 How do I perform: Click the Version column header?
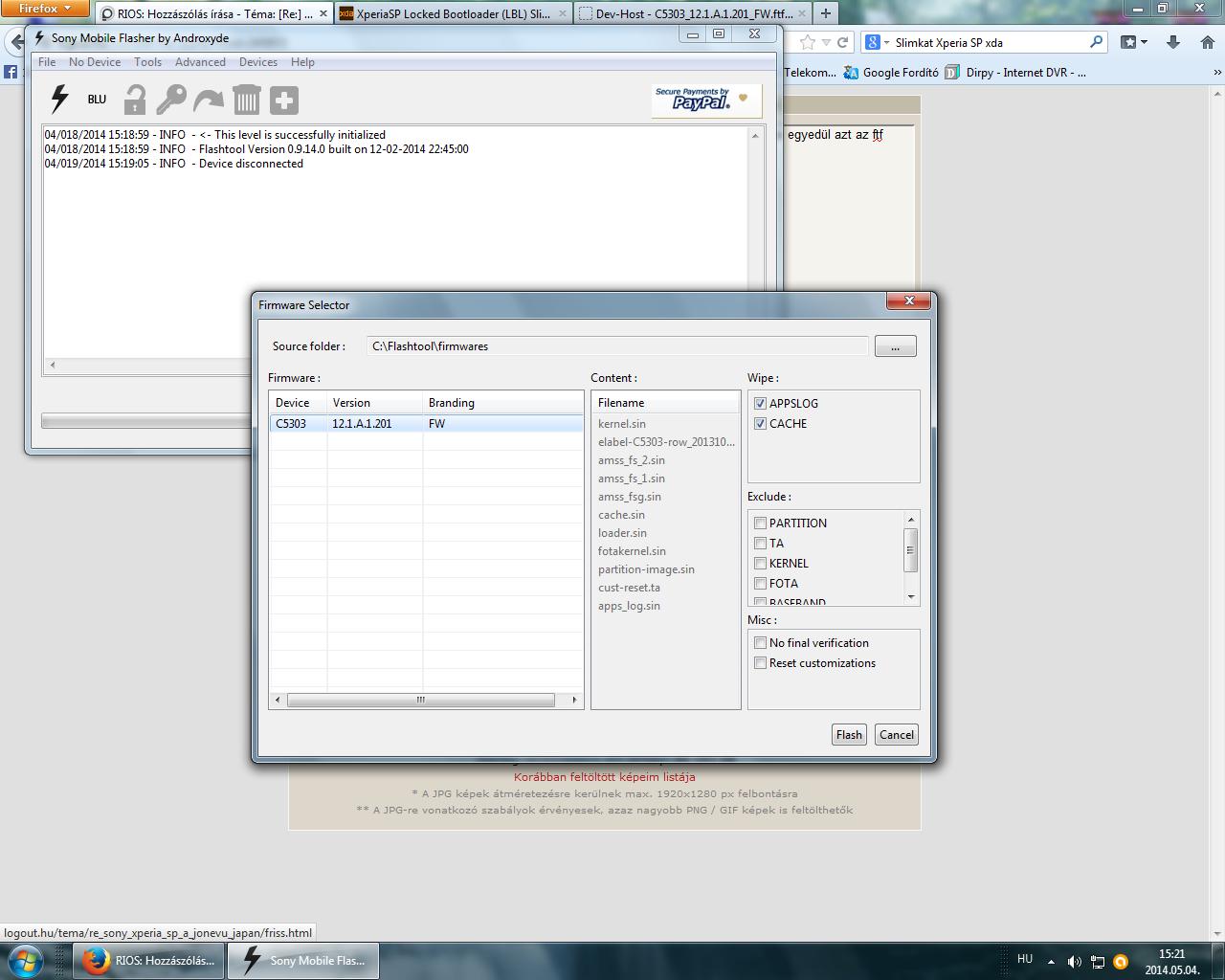tap(374, 402)
